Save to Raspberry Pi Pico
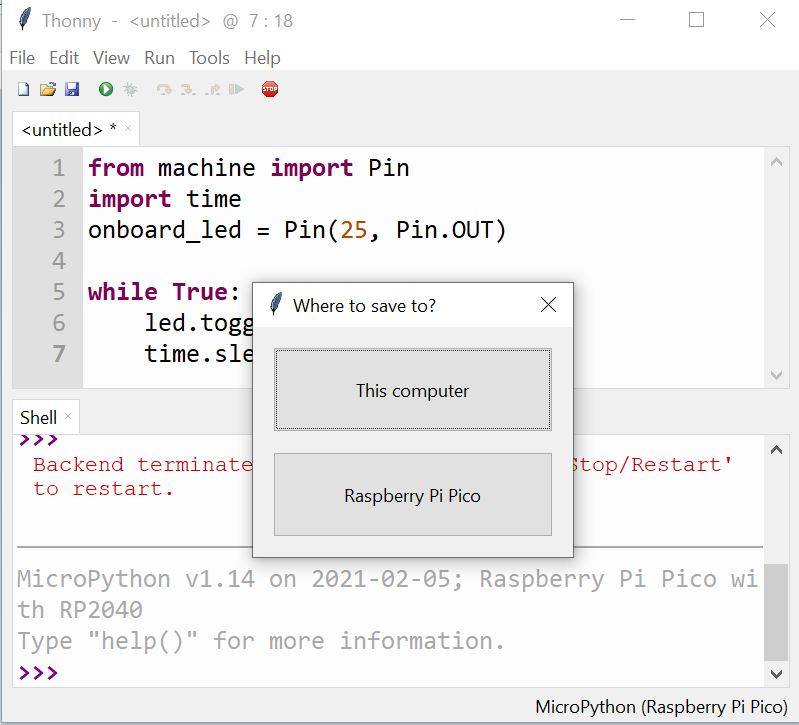This screenshot has height=725, width=799. point(413,495)
